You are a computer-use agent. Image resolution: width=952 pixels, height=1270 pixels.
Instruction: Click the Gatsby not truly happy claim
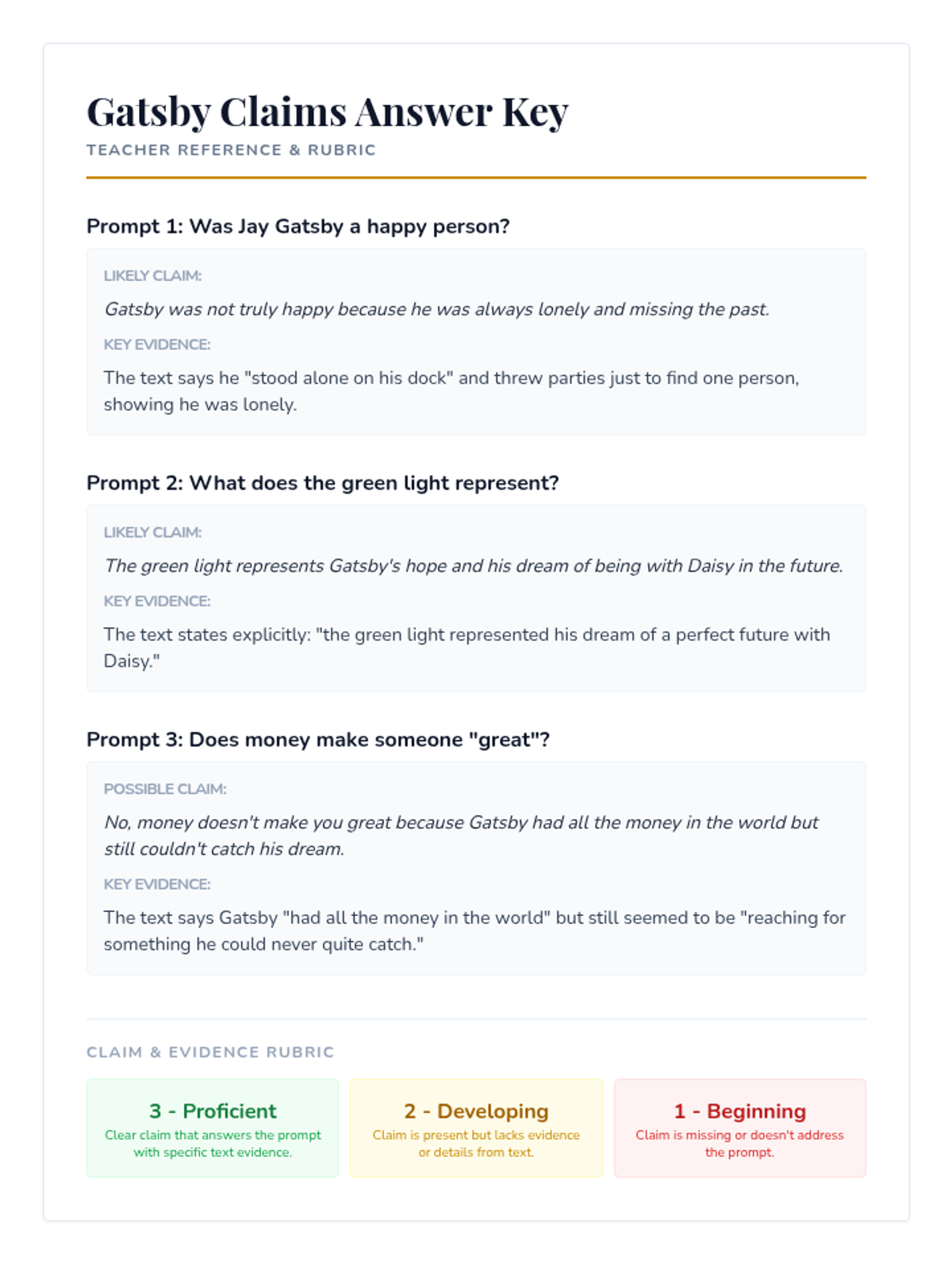[x=436, y=309]
